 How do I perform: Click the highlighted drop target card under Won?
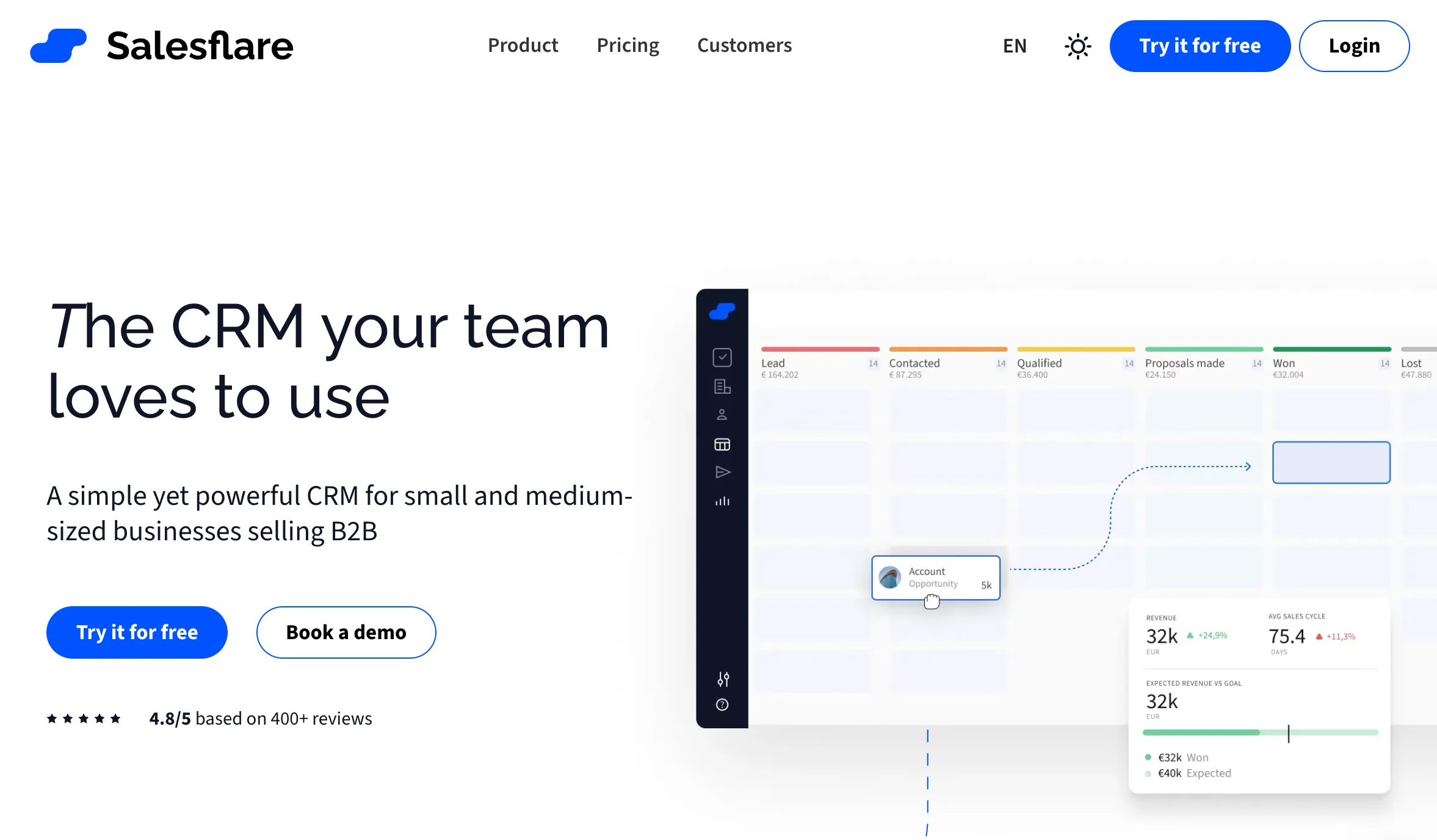point(1331,462)
